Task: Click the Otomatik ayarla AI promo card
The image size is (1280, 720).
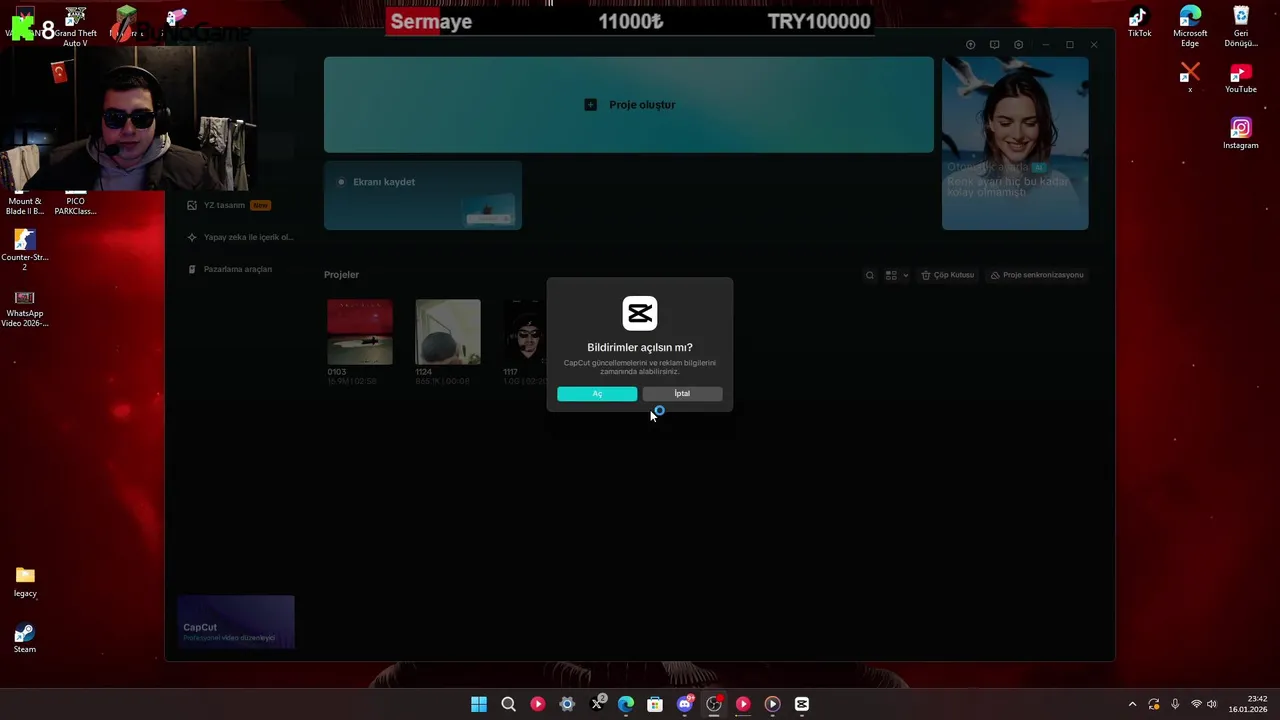Action: tap(1015, 143)
